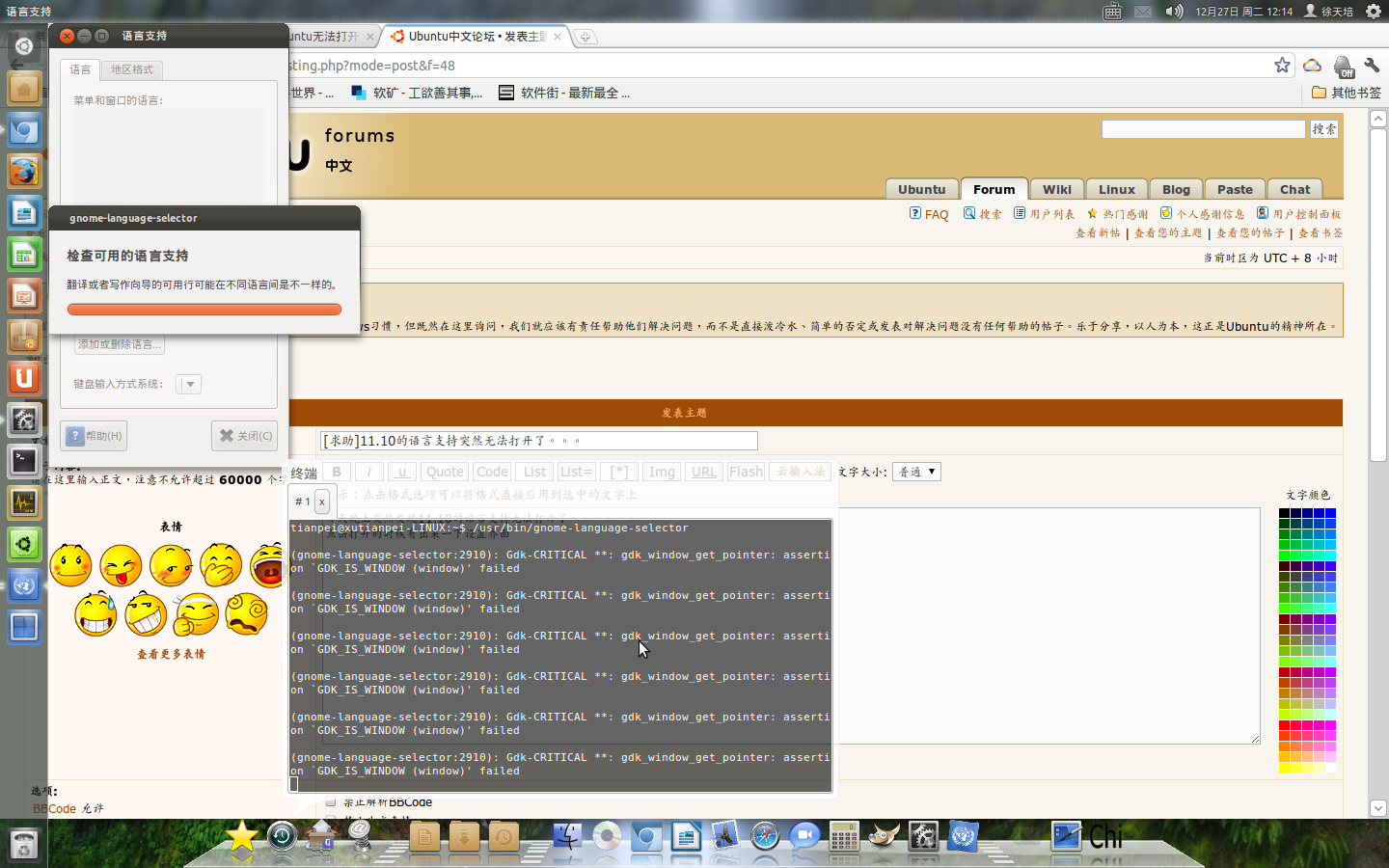Open the Linux navigation tab

tap(1116, 189)
